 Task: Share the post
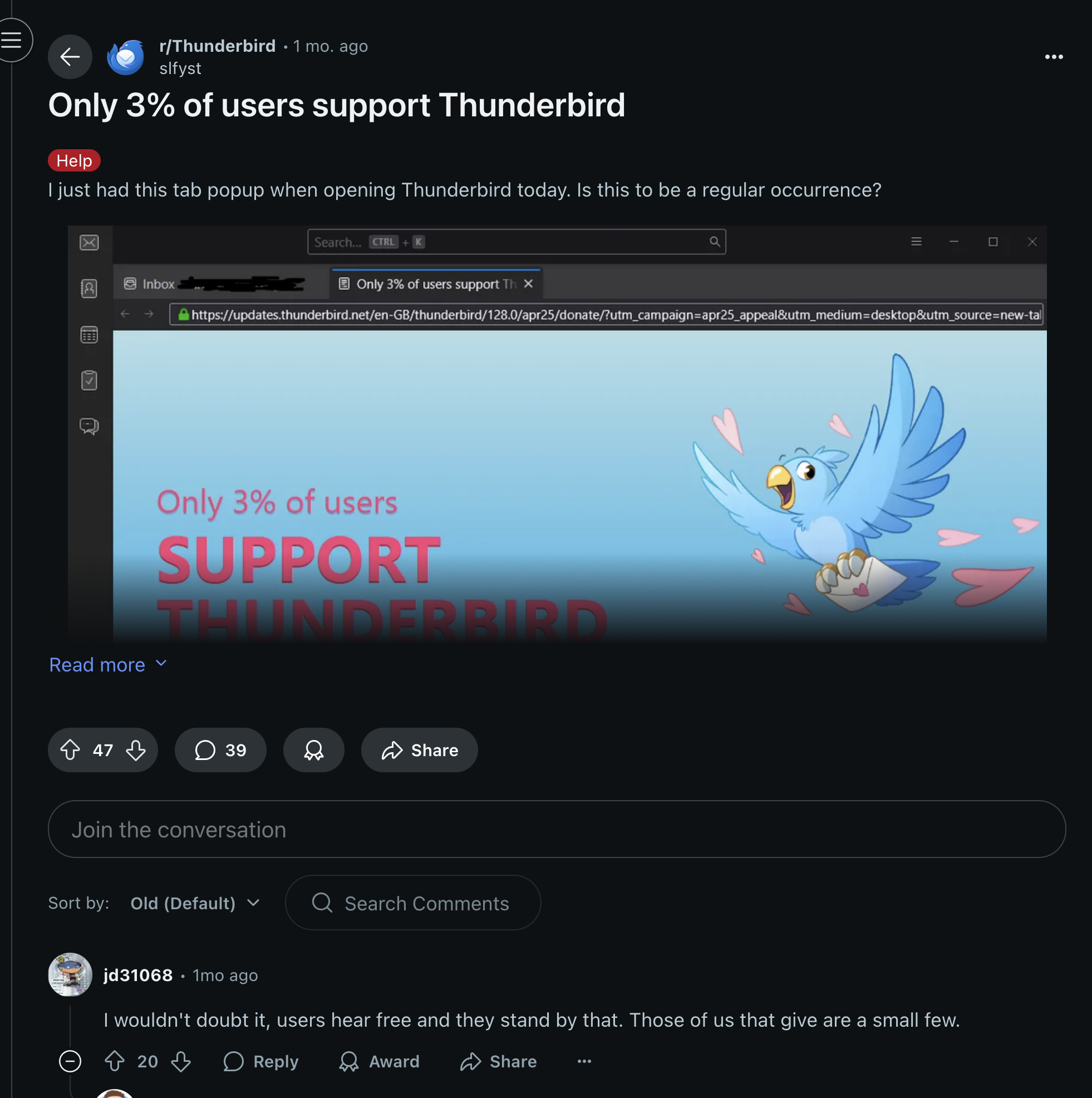point(419,750)
